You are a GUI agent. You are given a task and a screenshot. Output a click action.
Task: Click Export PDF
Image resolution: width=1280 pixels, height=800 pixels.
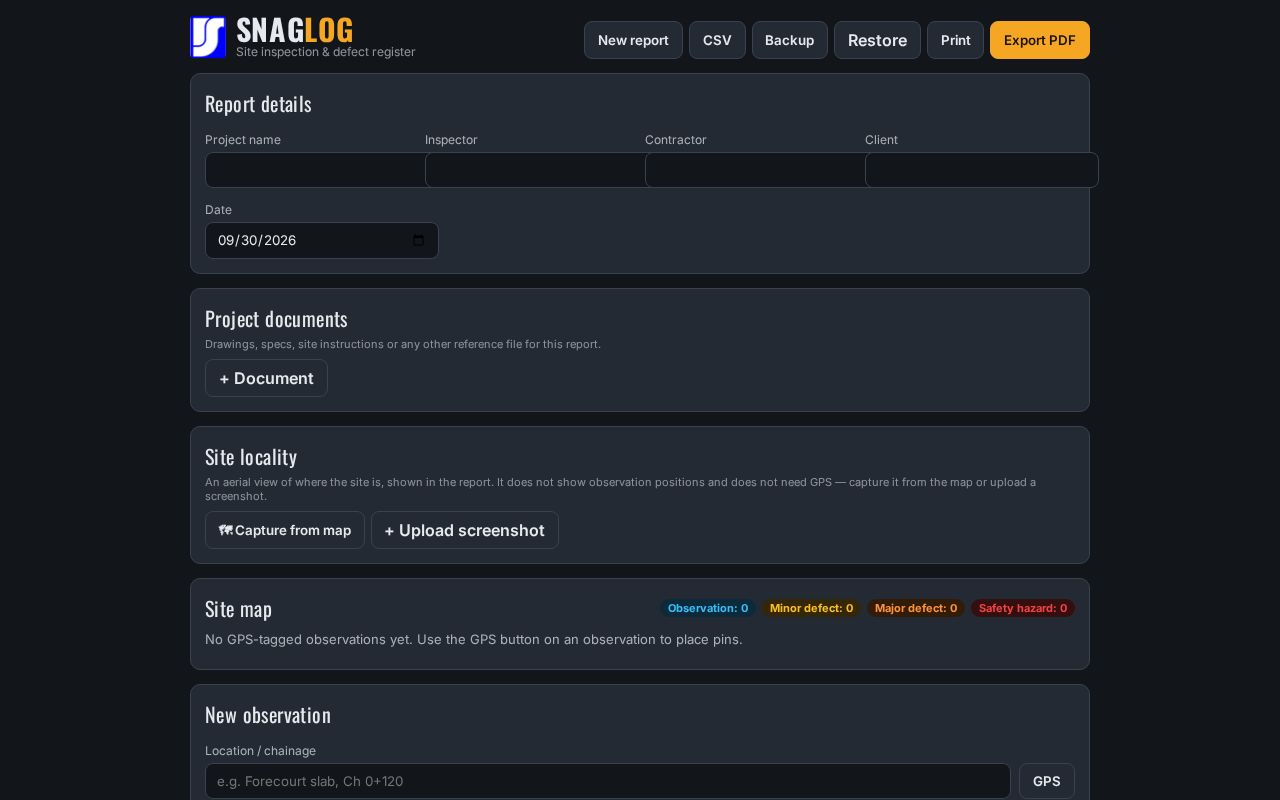1040,40
